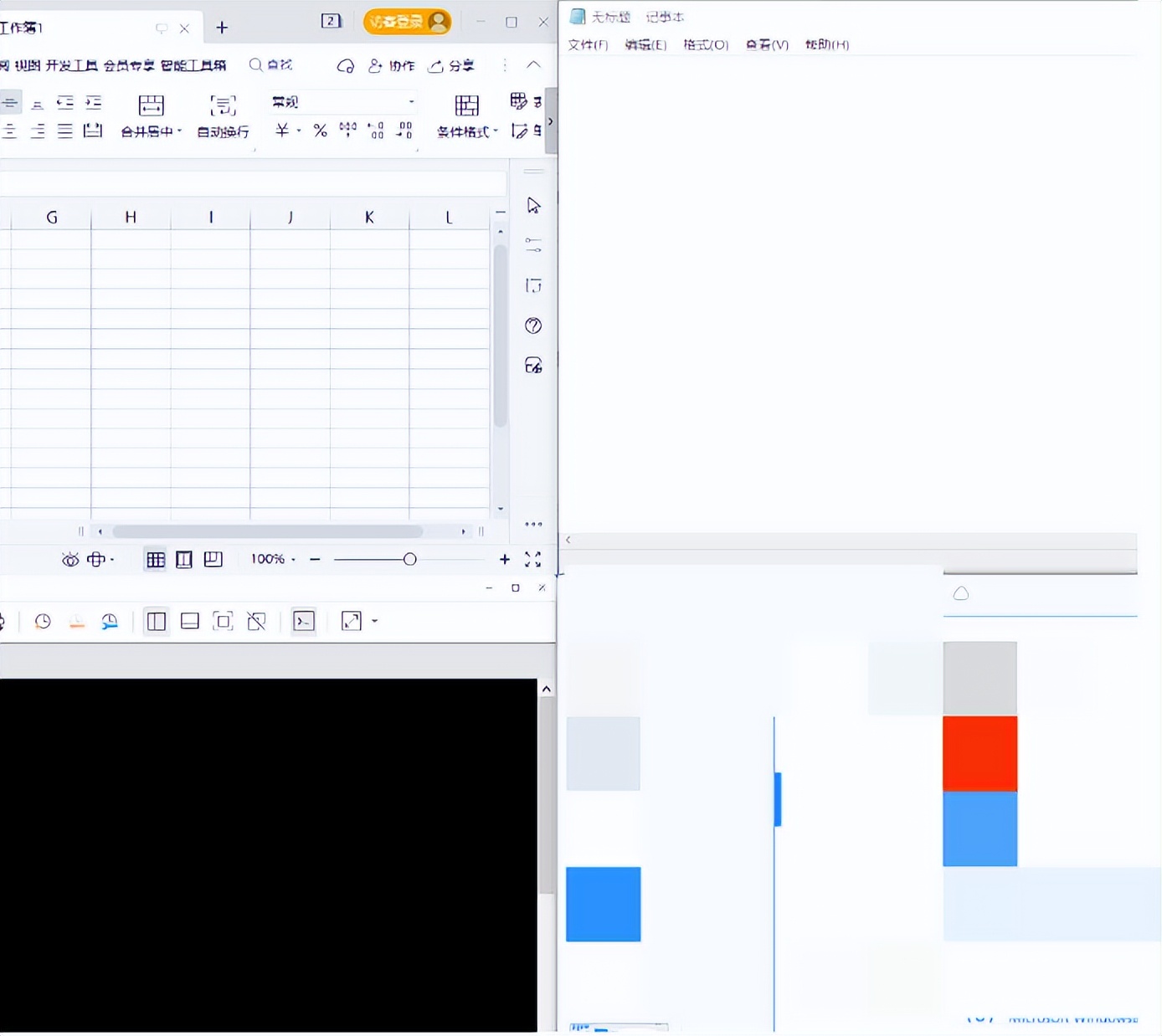Click the horizontal scrollbar right arrow

pyautogui.click(x=464, y=531)
